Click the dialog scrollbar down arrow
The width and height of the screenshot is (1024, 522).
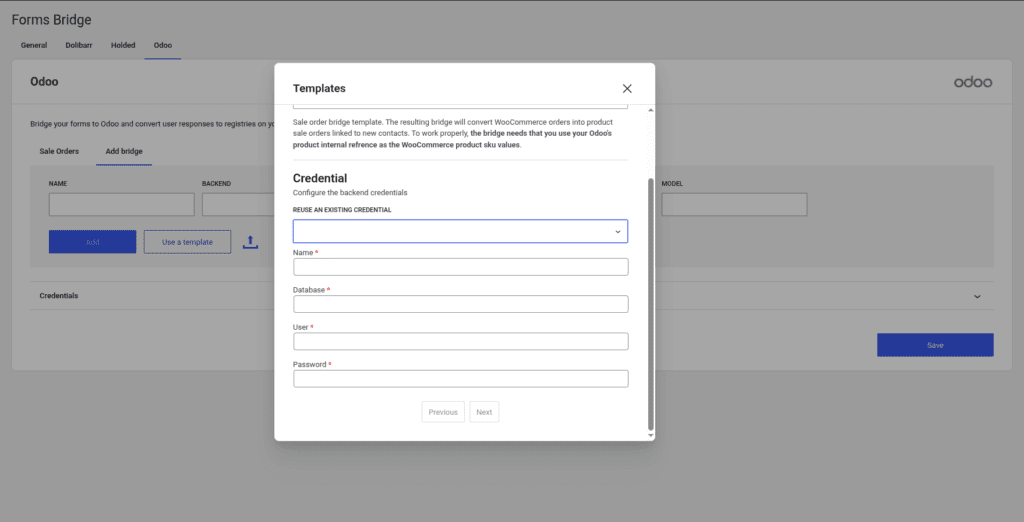click(x=650, y=435)
